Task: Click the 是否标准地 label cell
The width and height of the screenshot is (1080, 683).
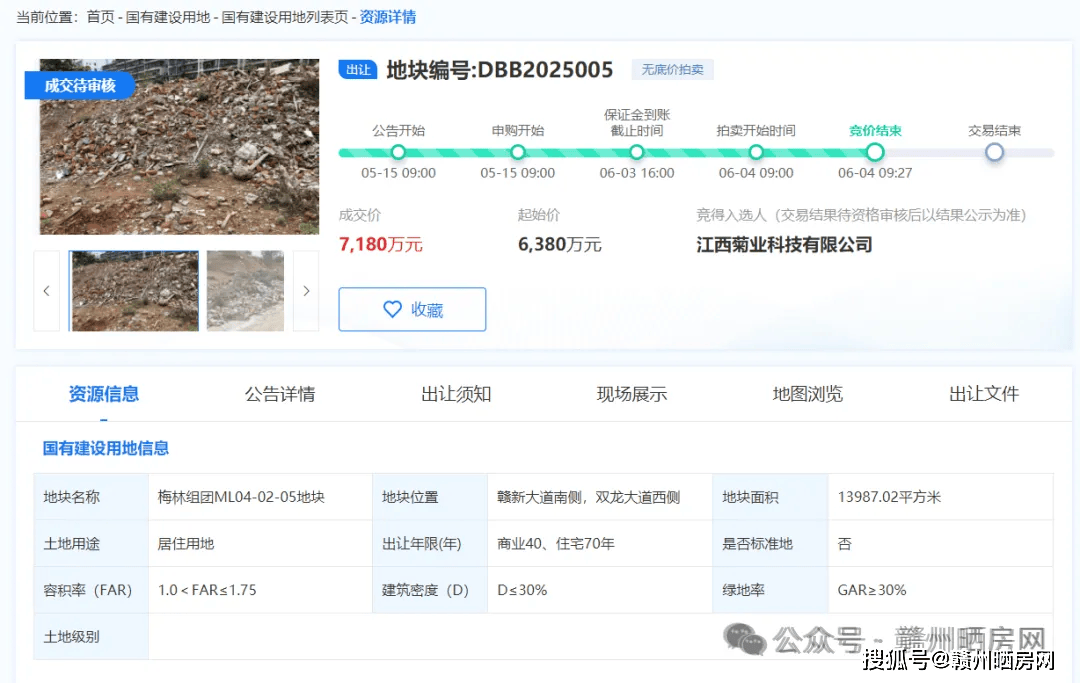Action: (x=771, y=543)
